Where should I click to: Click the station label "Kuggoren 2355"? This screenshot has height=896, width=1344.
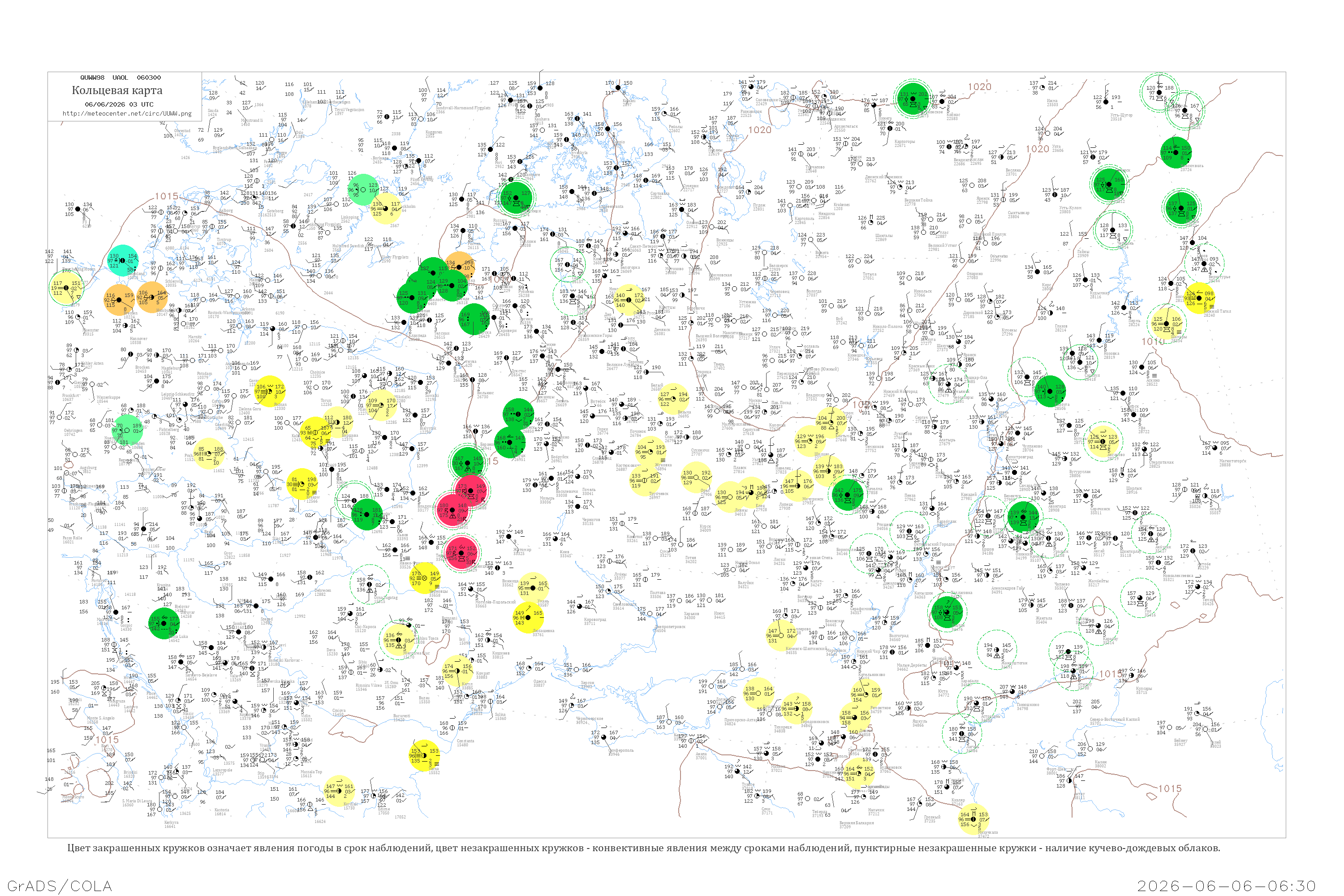pos(434,134)
